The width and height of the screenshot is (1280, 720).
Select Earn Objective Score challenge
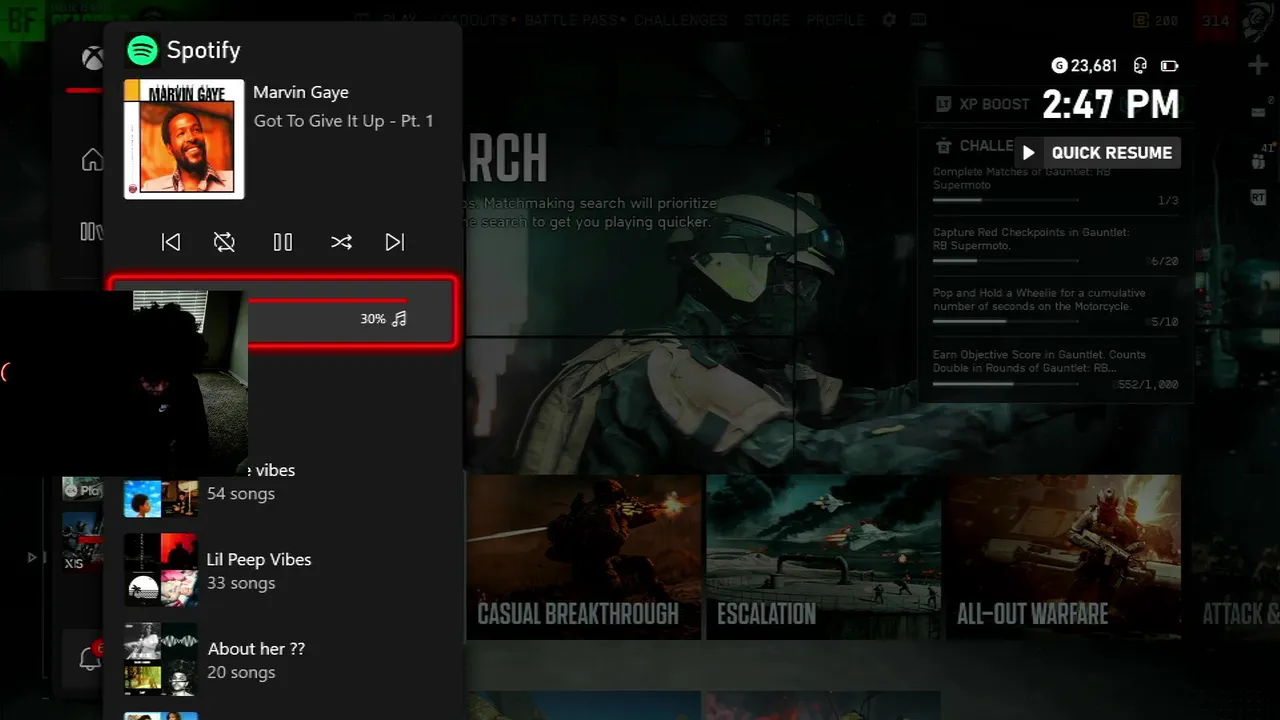(x=1055, y=369)
